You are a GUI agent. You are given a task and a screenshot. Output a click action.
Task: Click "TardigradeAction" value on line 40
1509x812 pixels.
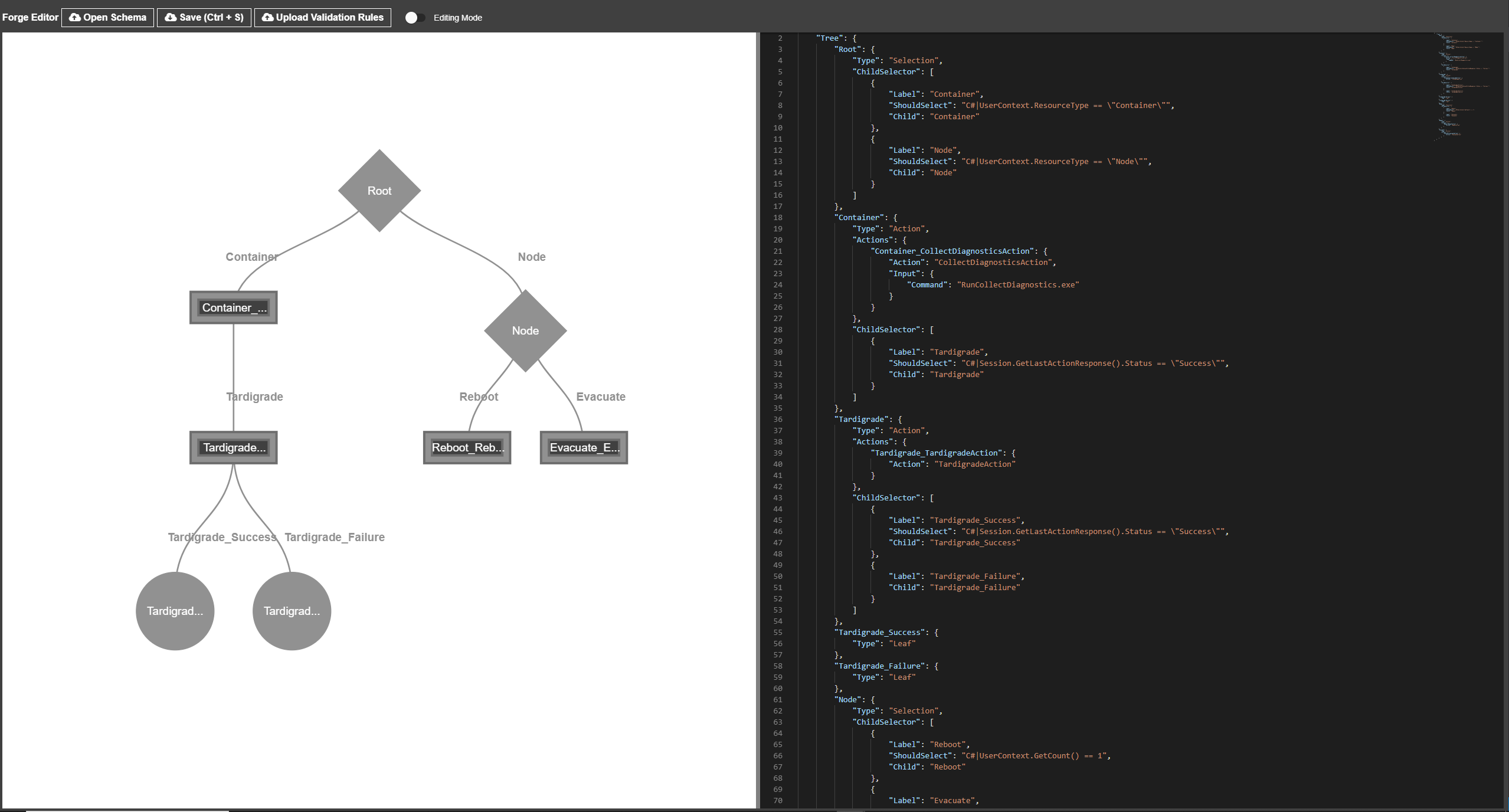(x=975, y=464)
